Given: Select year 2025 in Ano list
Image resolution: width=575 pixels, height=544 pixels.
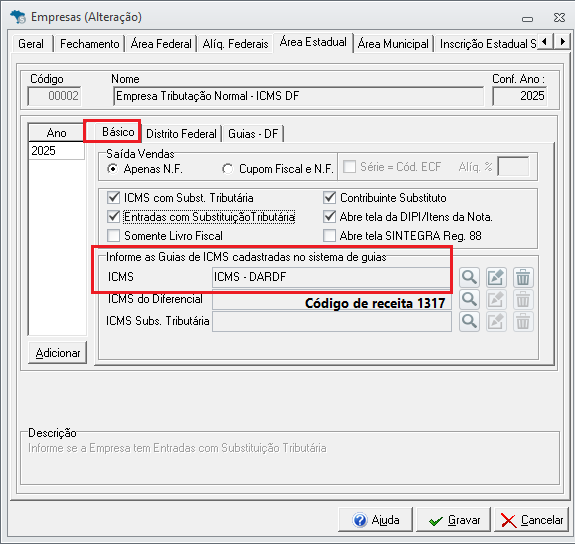Looking at the screenshot, I should point(56,151).
